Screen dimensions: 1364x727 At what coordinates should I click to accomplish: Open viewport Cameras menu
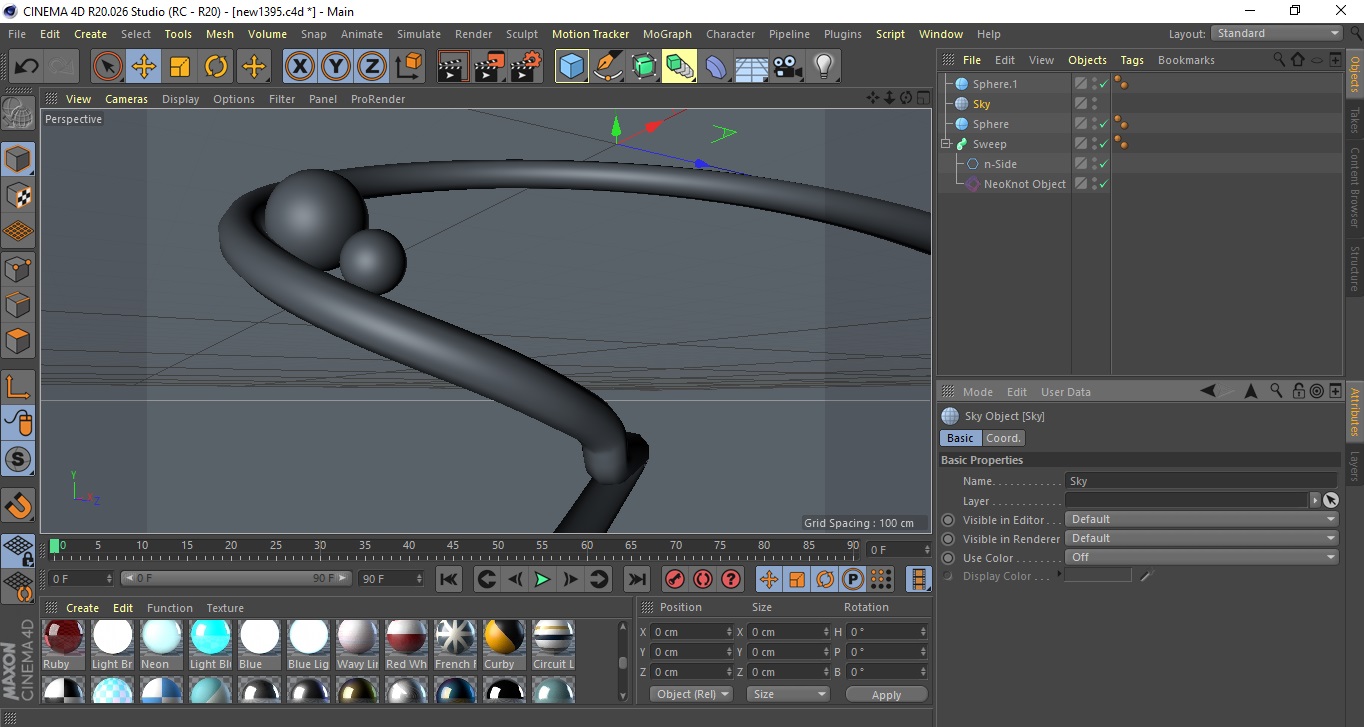click(x=127, y=99)
